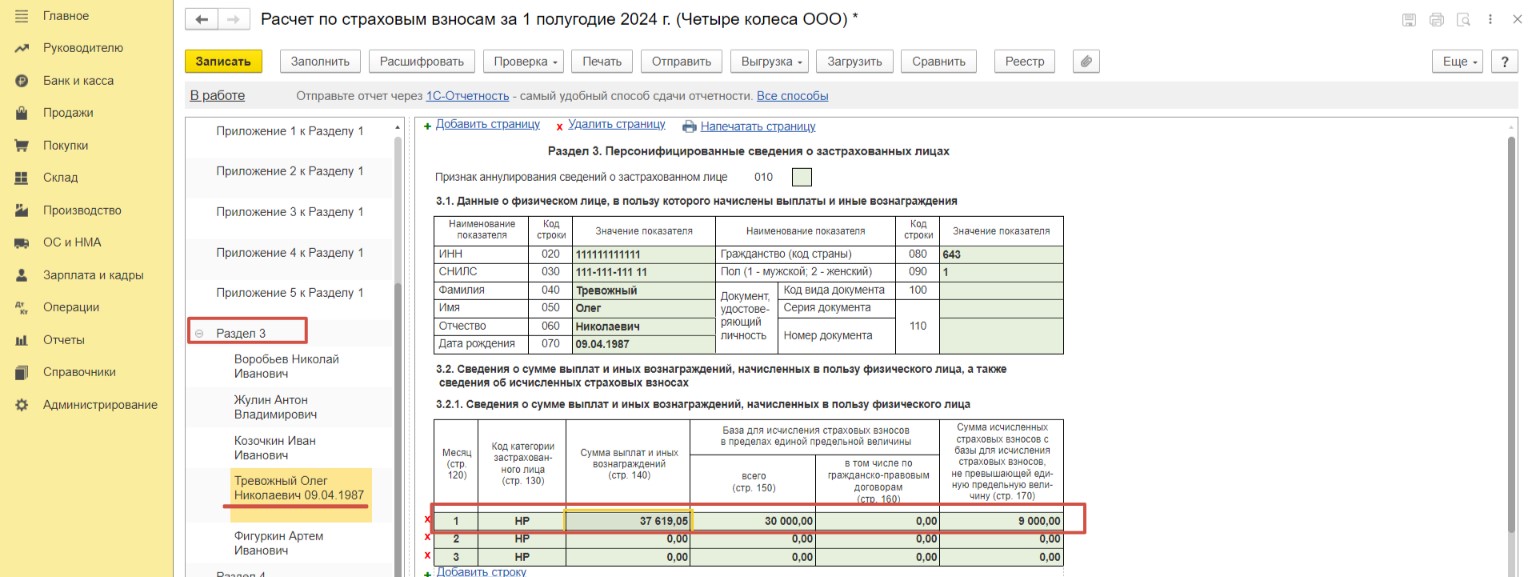This screenshot has width=1536, height=577.
Task: Collapse the Раздел 3 tree node
Action: click(199, 333)
